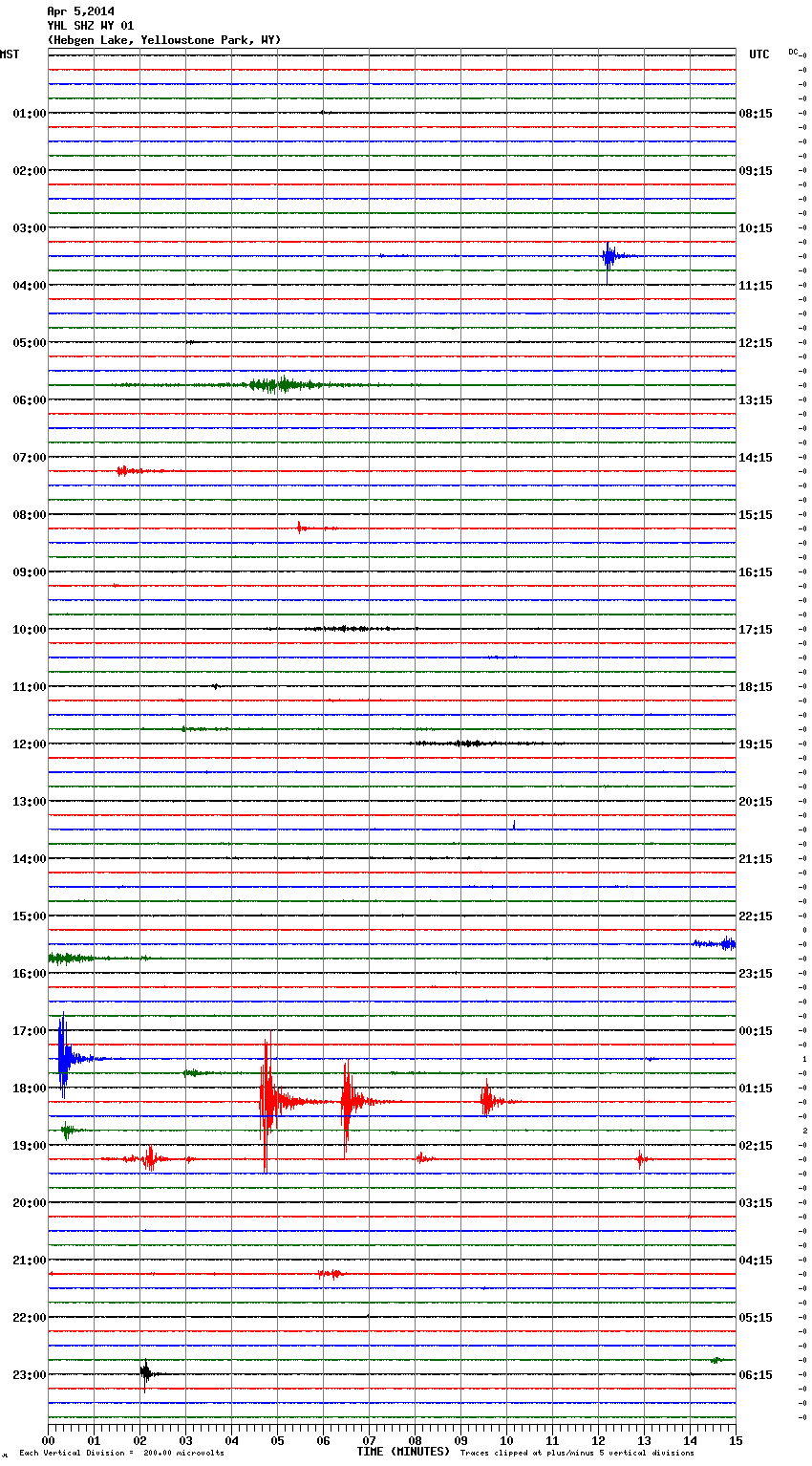Click the minute 07 axis tick label
Viewport: 812px width, 1466px height.
point(369,1440)
